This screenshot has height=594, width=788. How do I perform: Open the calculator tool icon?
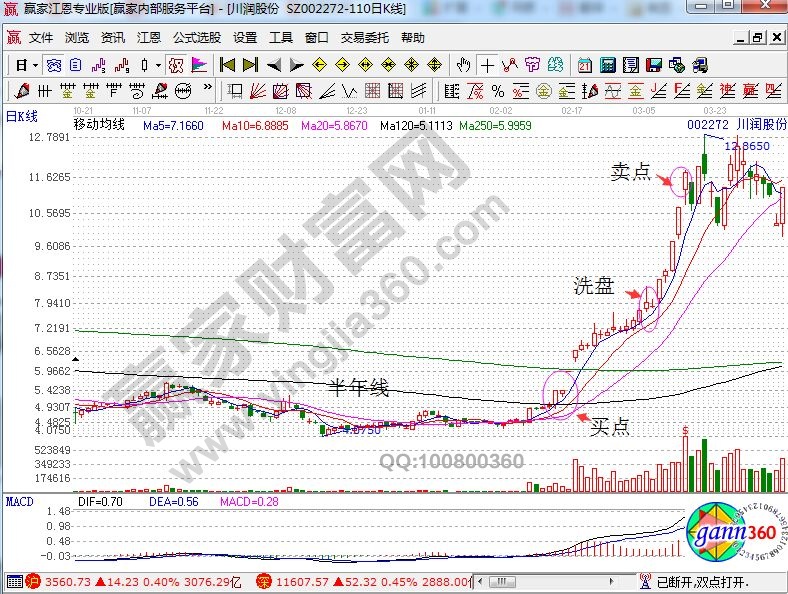[x=608, y=65]
